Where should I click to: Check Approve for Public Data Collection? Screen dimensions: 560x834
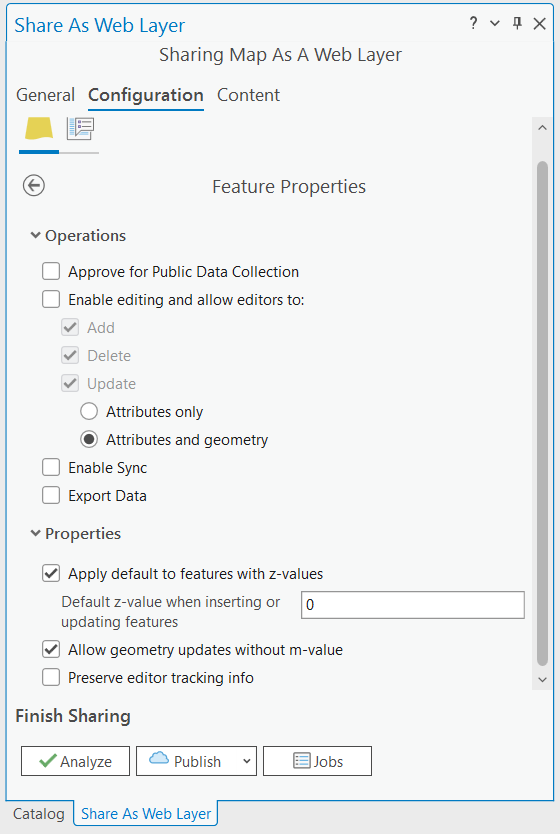pos(51,271)
